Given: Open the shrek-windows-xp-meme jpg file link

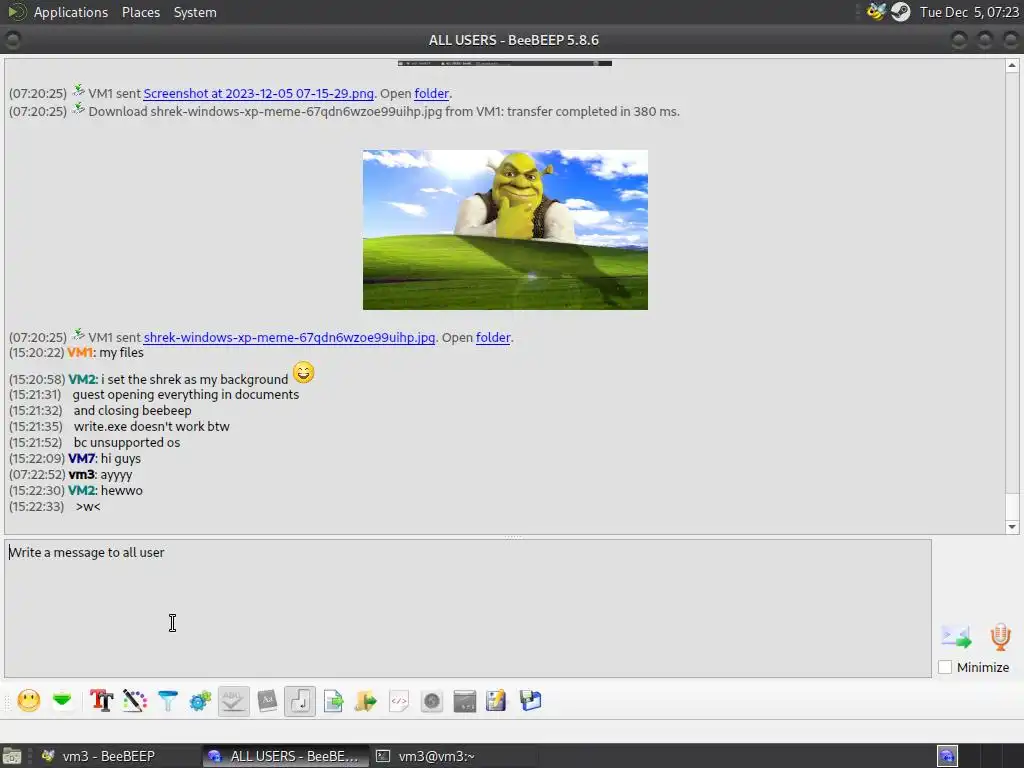Looking at the screenshot, I should (289, 337).
